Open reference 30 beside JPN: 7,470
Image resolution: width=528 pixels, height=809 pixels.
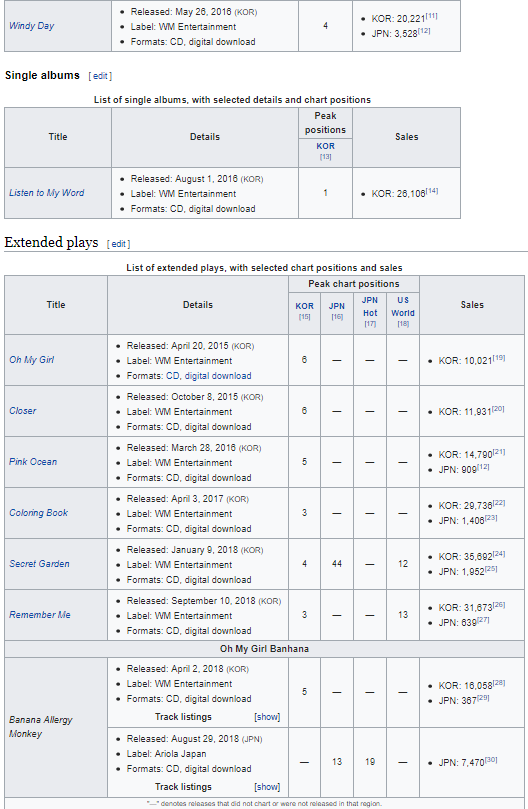pos(491,760)
